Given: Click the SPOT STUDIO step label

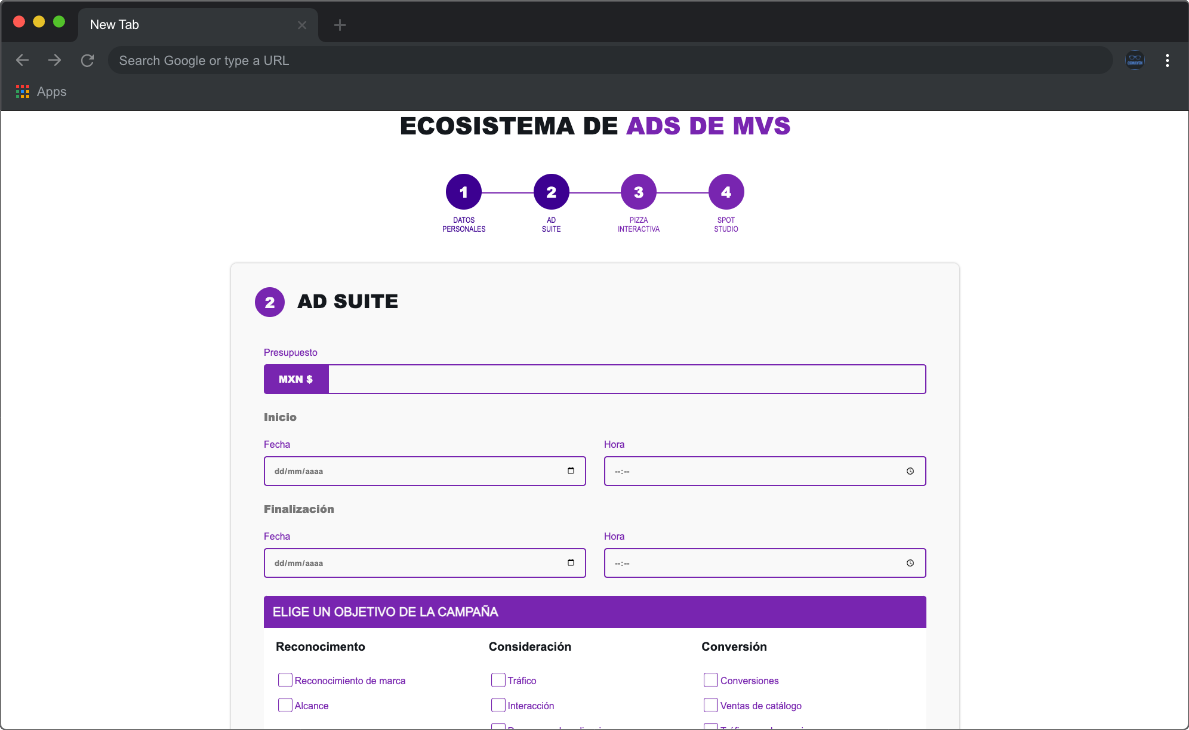Looking at the screenshot, I should 726,224.
